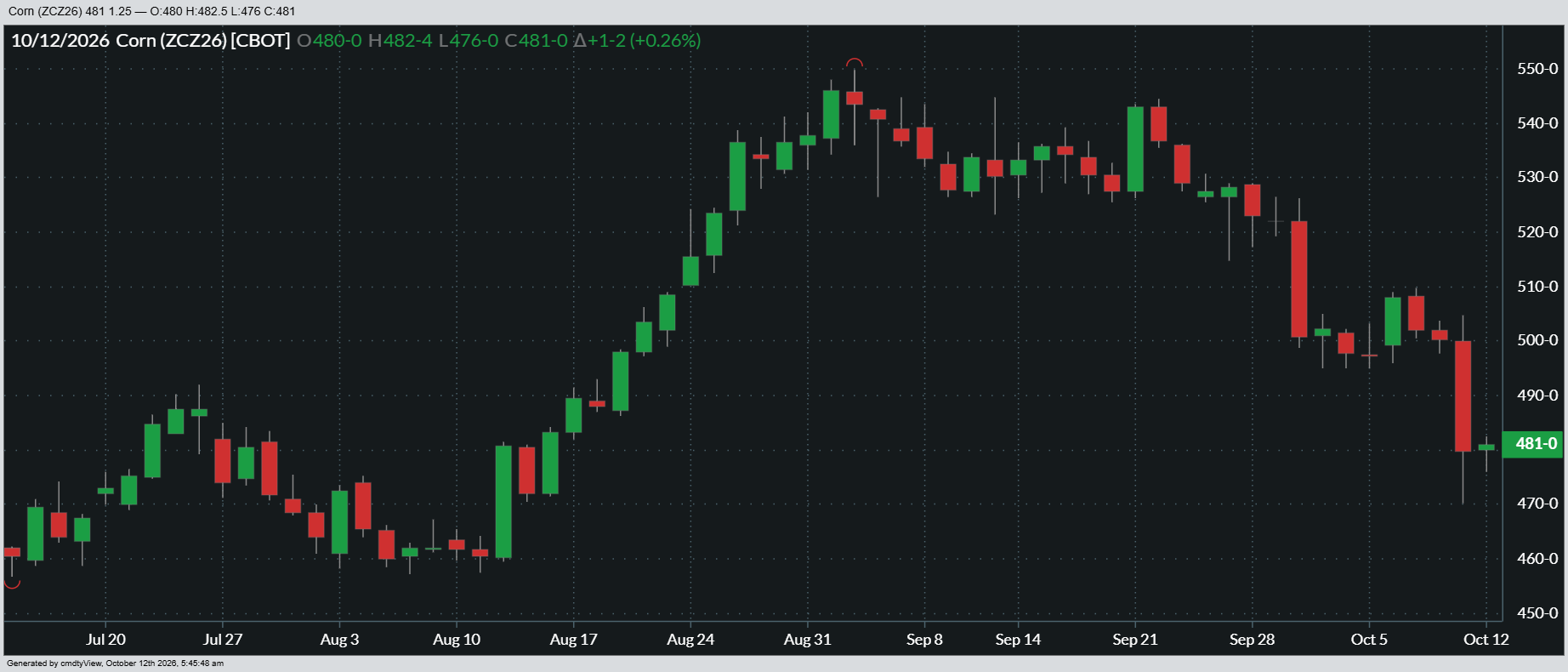The image size is (1568, 672).
Task: Click the top summary line starting 'Corn (ZCZ26) 481'
Action: 152,11
